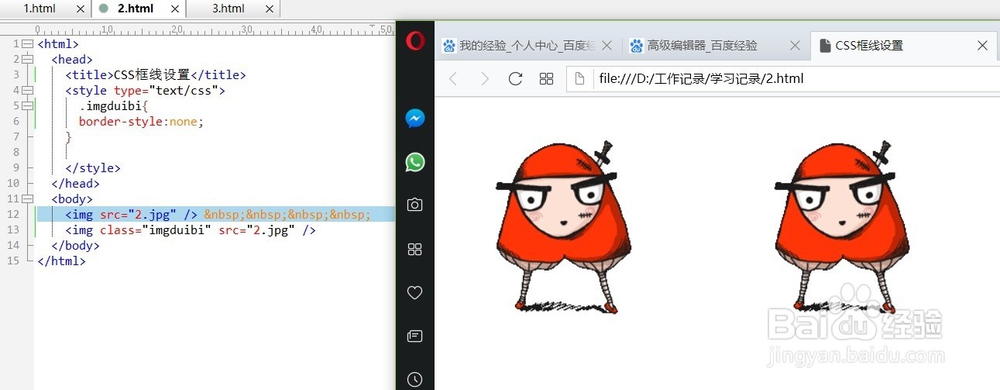Go back with the browser back arrow
1000x390 pixels.
[x=453, y=78]
